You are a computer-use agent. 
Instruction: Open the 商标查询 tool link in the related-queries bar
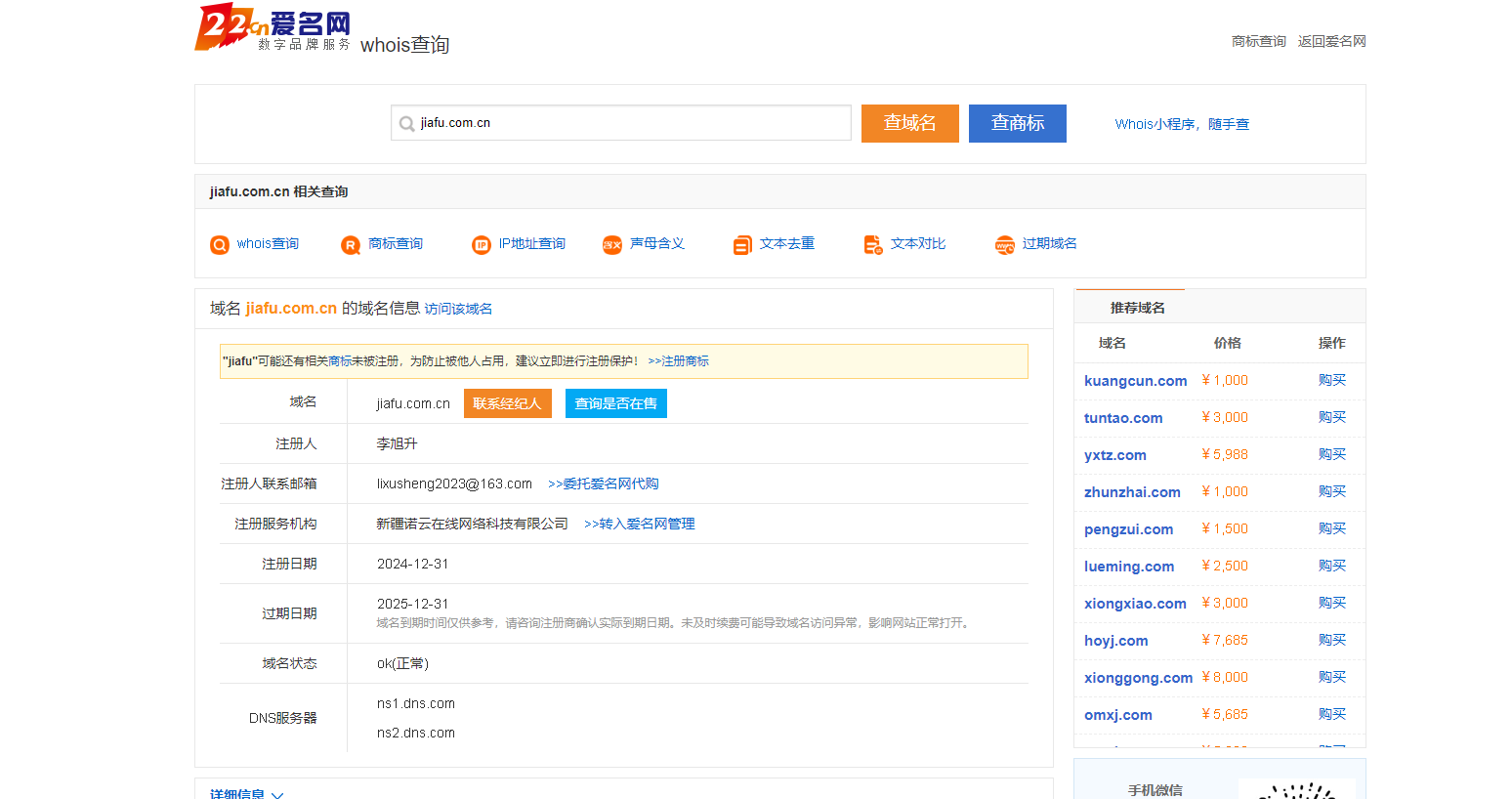[x=396, y=243]
